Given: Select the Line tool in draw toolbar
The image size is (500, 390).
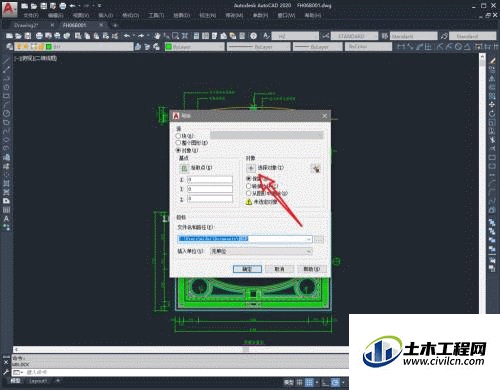Looking at the screenshot, I should point(6,61).
